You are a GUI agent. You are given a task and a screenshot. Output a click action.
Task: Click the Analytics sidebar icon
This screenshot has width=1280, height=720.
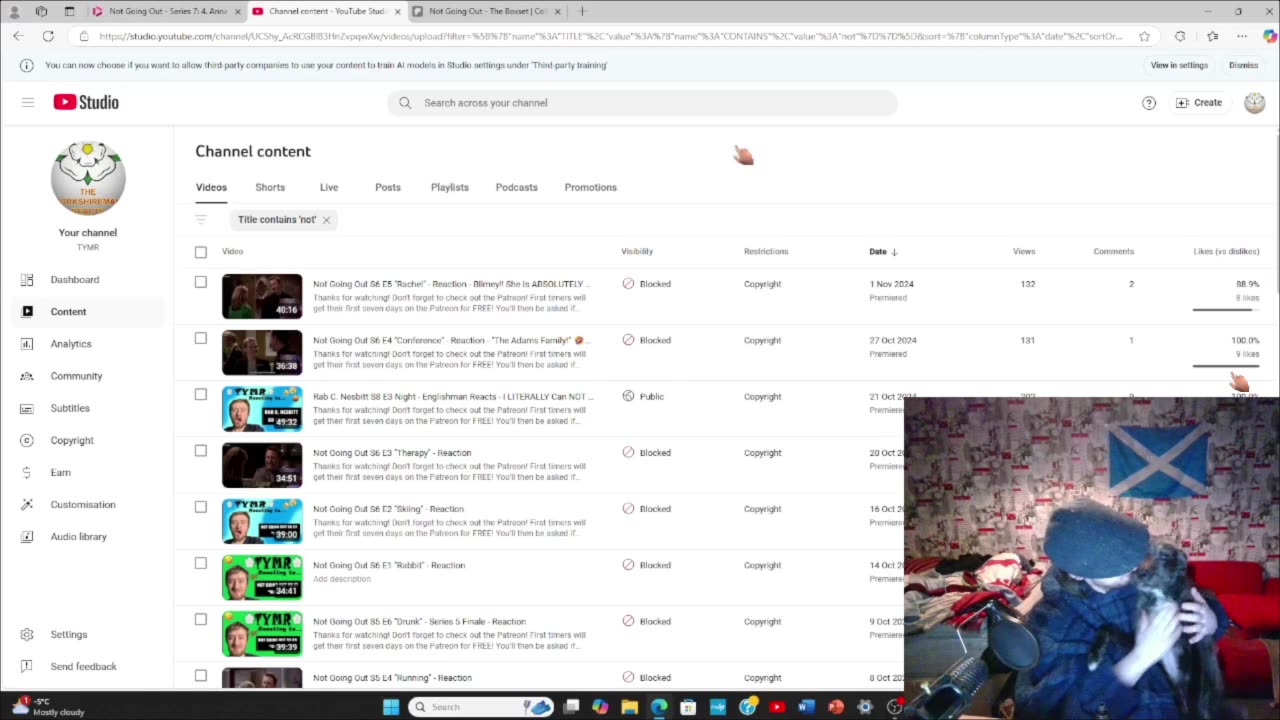[x=27, y=344]
